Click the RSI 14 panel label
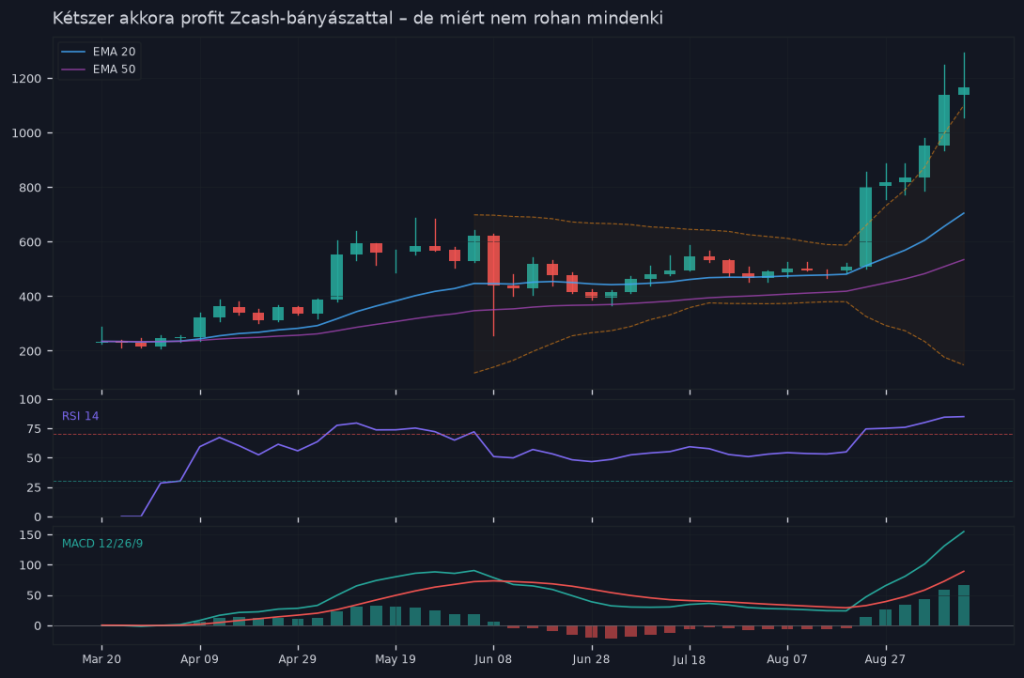This screenshot has width=1024, height=678. (80, 416)
